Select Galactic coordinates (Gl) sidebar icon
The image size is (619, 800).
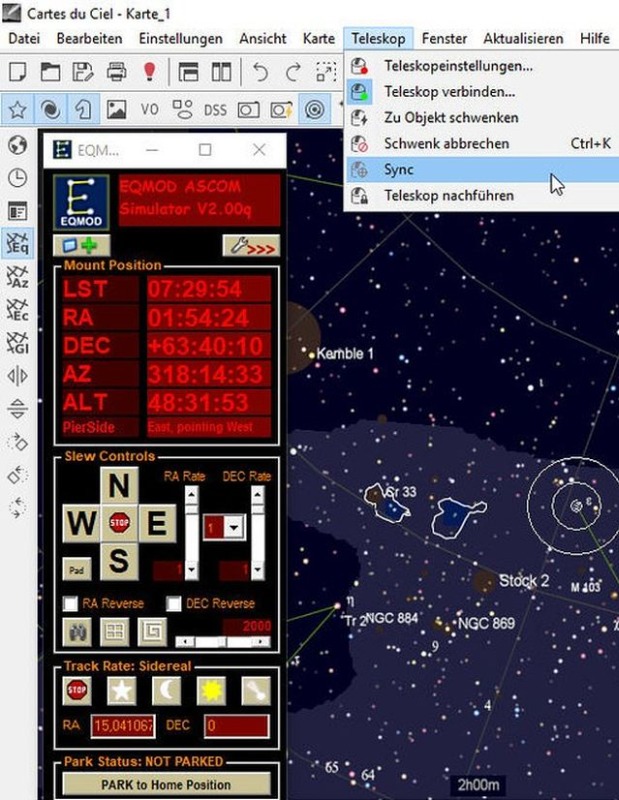point(18,342)
